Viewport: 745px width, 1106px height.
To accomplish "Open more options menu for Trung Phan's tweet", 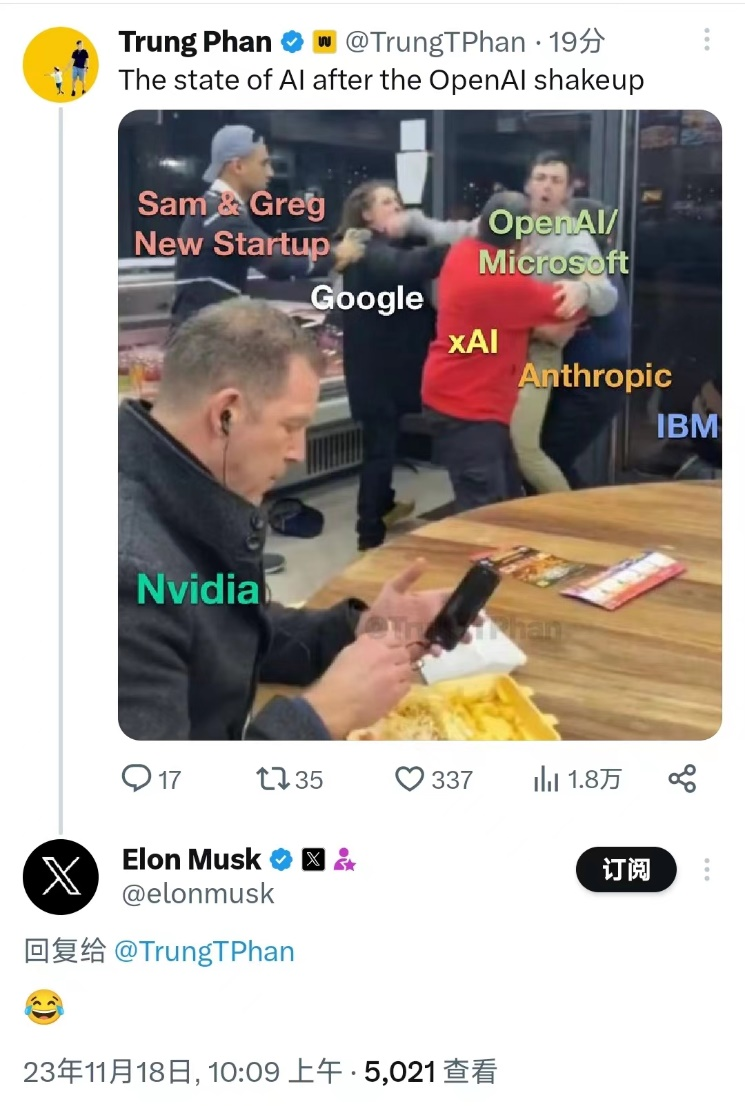I will point(706,40).
